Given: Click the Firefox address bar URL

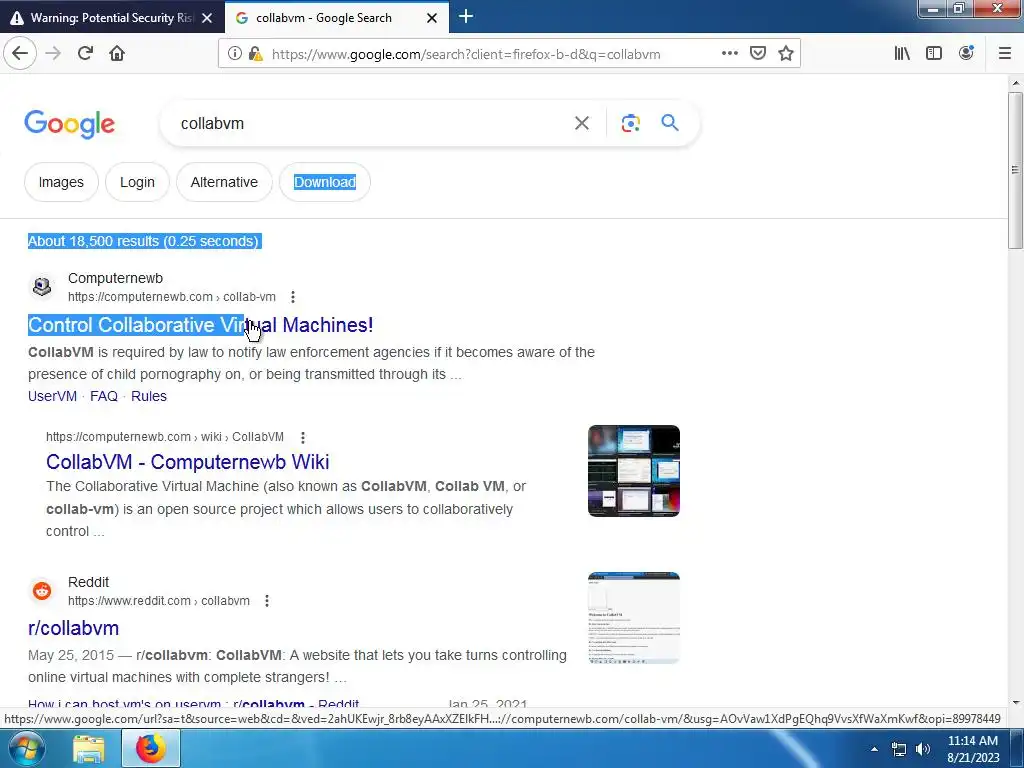Looking at the screenshot, I should (466, 54).
